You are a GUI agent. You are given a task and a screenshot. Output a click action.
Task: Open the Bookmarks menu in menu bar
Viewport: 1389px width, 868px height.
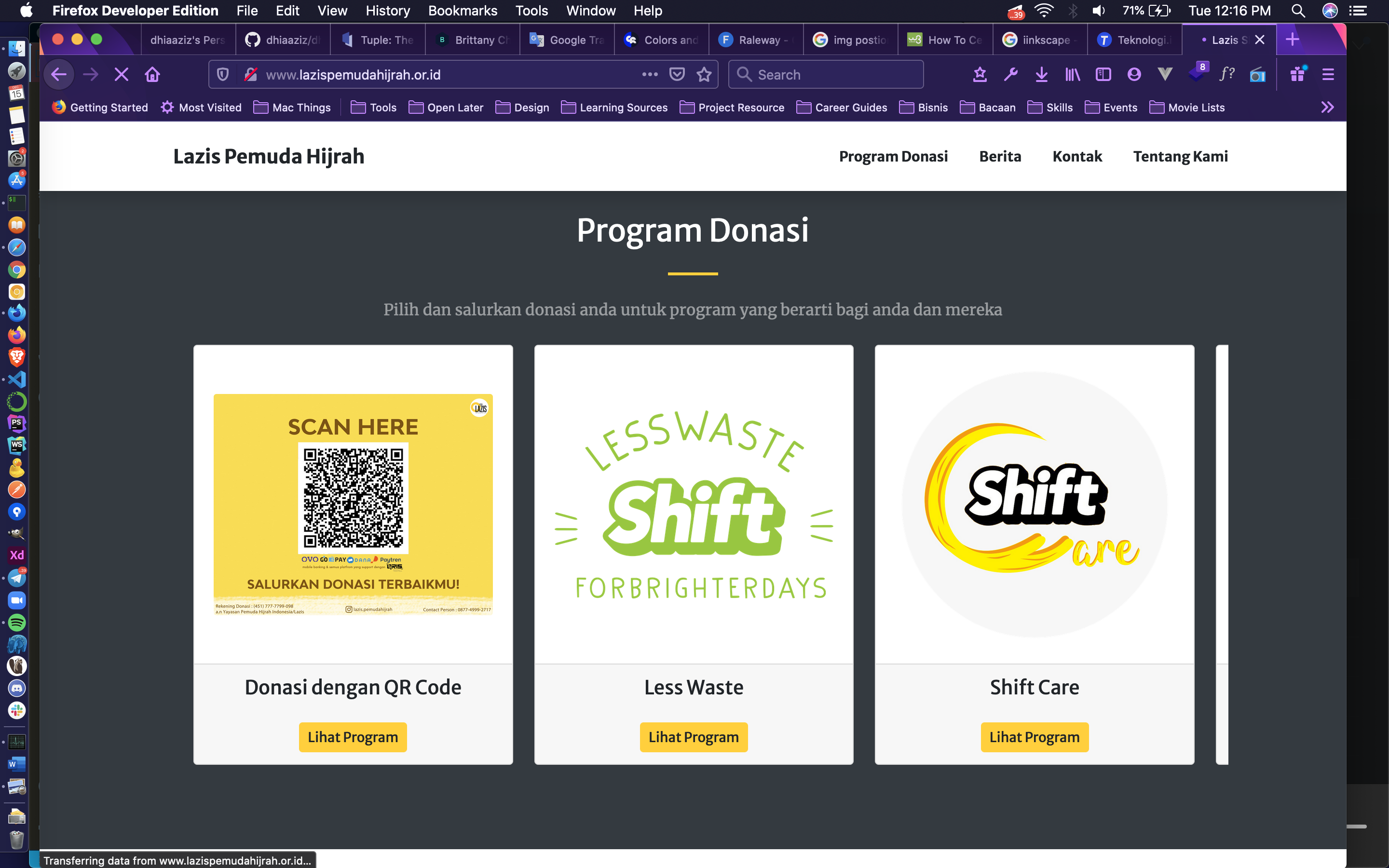tap(463, 10)
